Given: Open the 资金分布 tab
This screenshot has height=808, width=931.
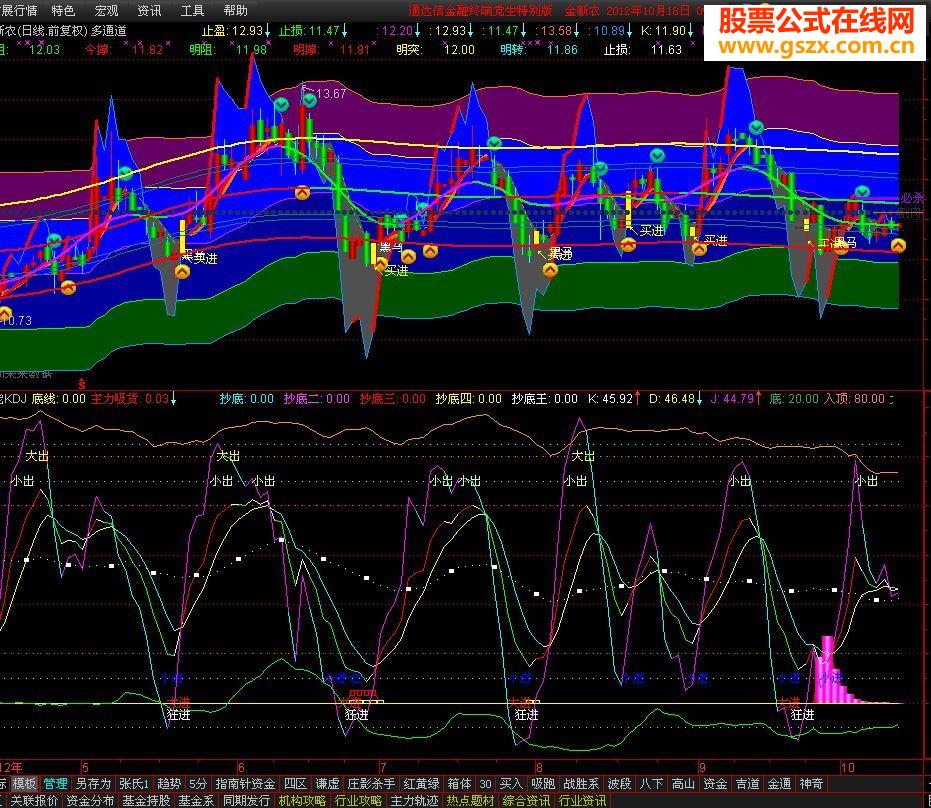Looking at the screenshot, I should (90, 800).
